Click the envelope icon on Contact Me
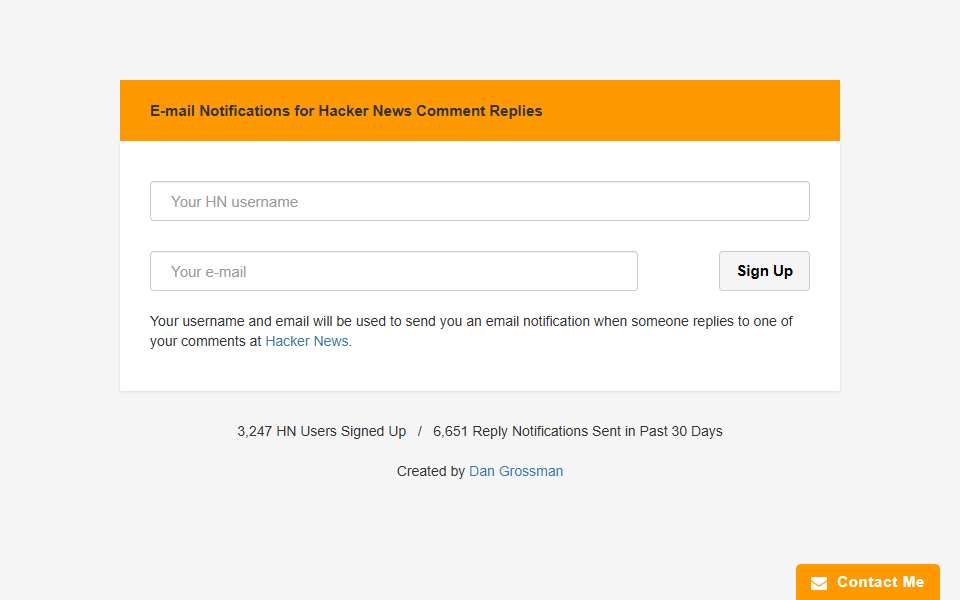The height and width of the screenshot is (600, 960). click(819, 583)
